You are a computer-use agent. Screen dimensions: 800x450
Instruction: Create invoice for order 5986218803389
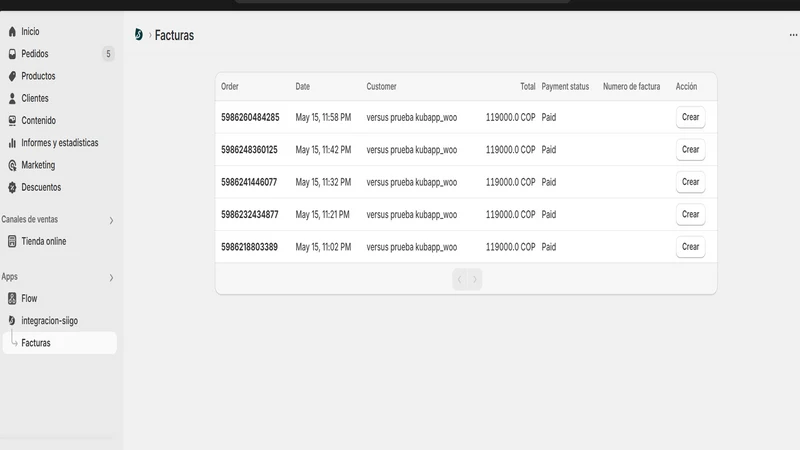690,247
